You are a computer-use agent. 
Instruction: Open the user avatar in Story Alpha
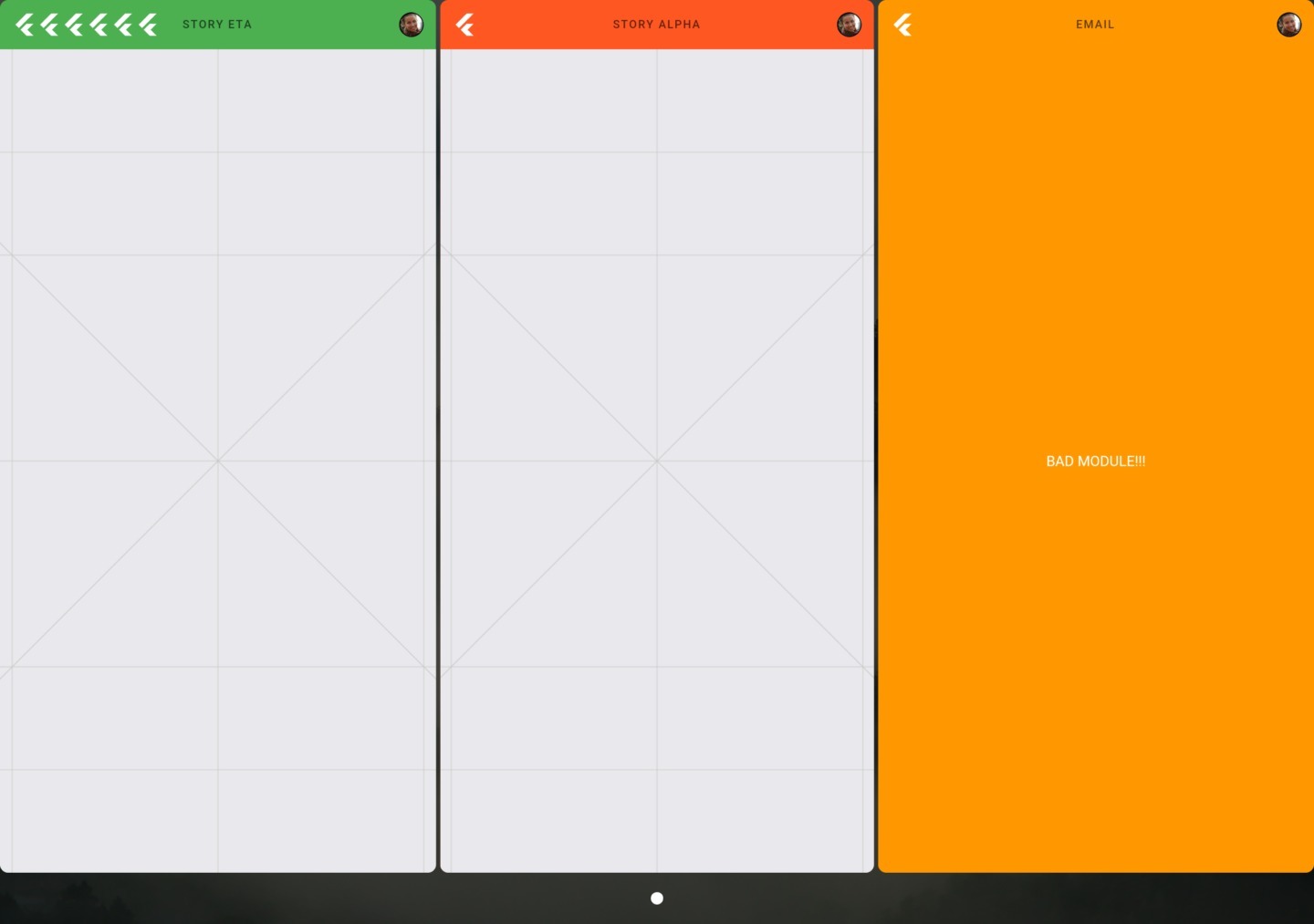849,25
